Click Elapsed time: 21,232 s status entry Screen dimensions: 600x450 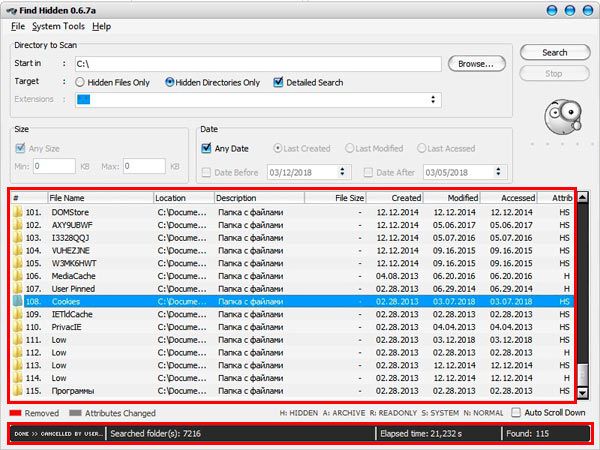421,433
